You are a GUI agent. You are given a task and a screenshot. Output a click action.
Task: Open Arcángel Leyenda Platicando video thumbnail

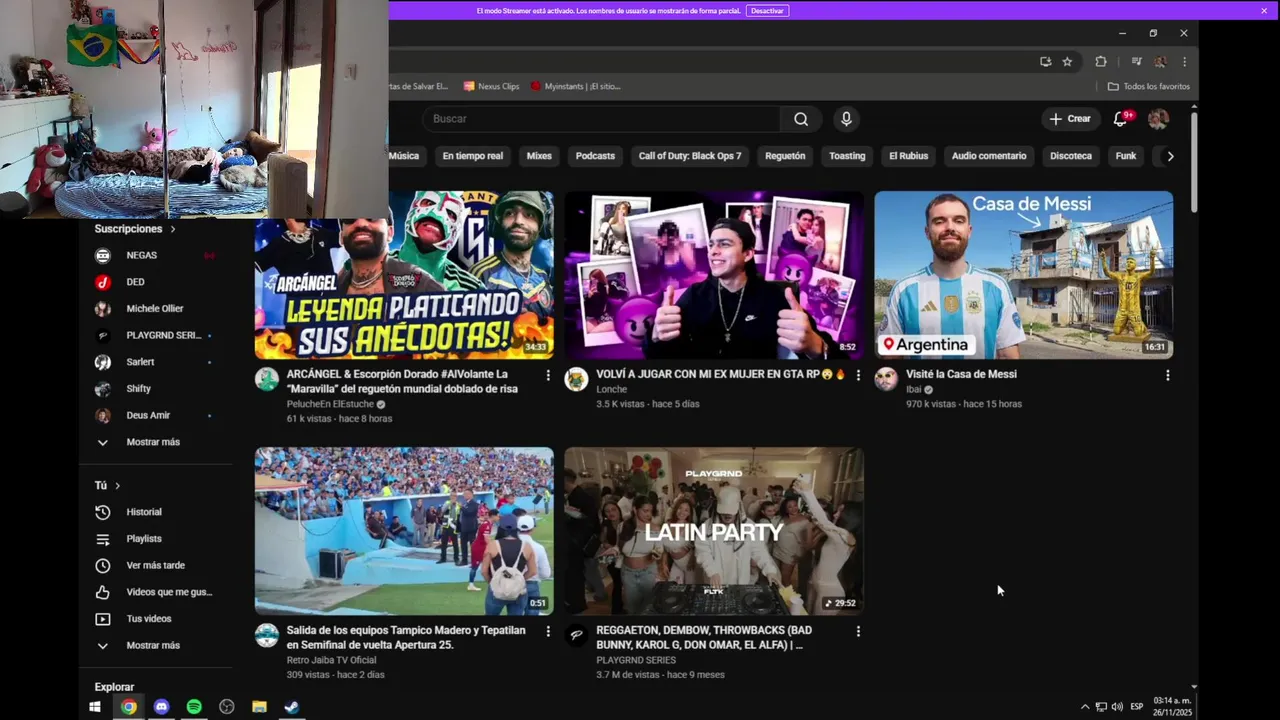404,275
